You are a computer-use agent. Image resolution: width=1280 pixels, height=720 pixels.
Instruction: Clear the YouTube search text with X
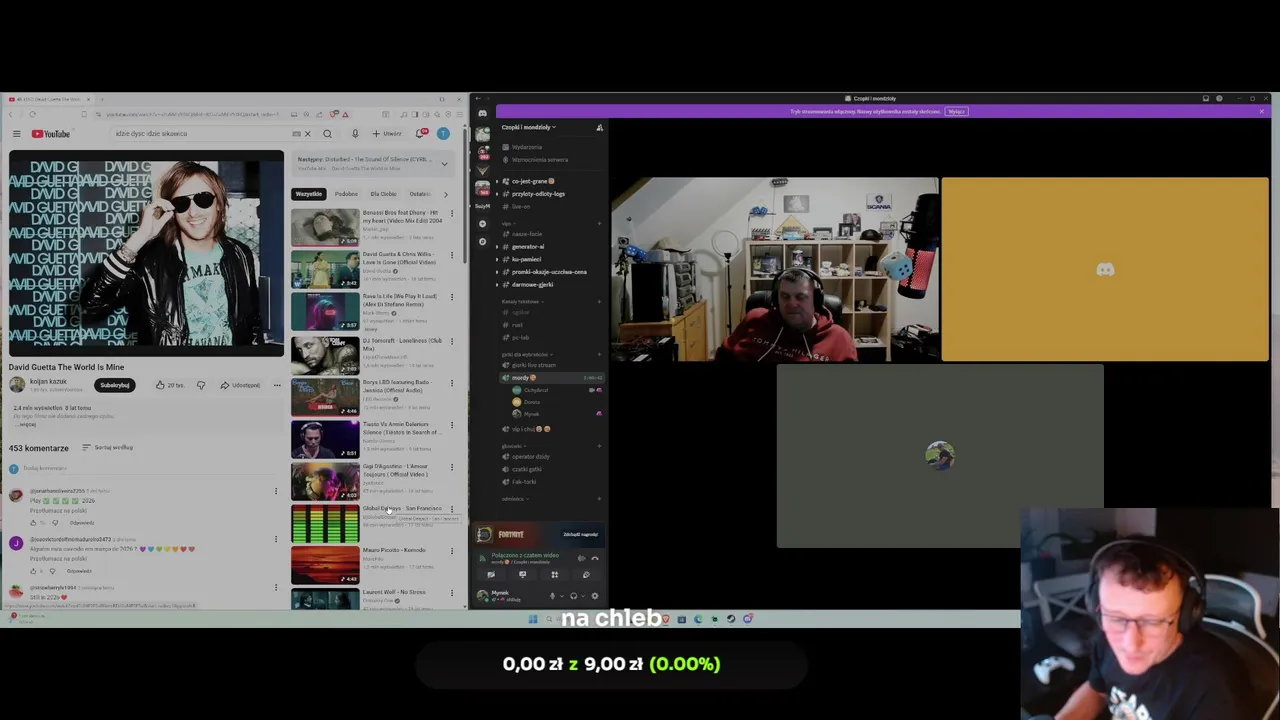[307, 133]
